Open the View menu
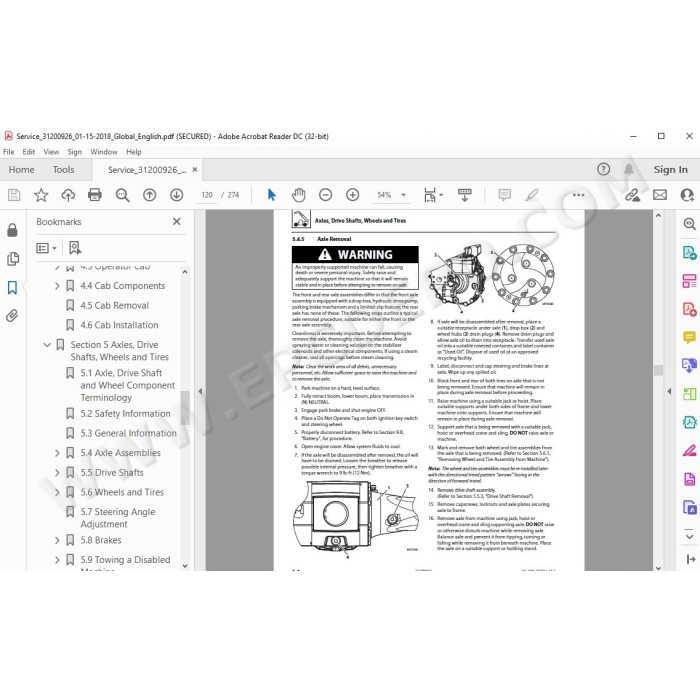This screenshot has height=700, width=700. pos(51,152)
